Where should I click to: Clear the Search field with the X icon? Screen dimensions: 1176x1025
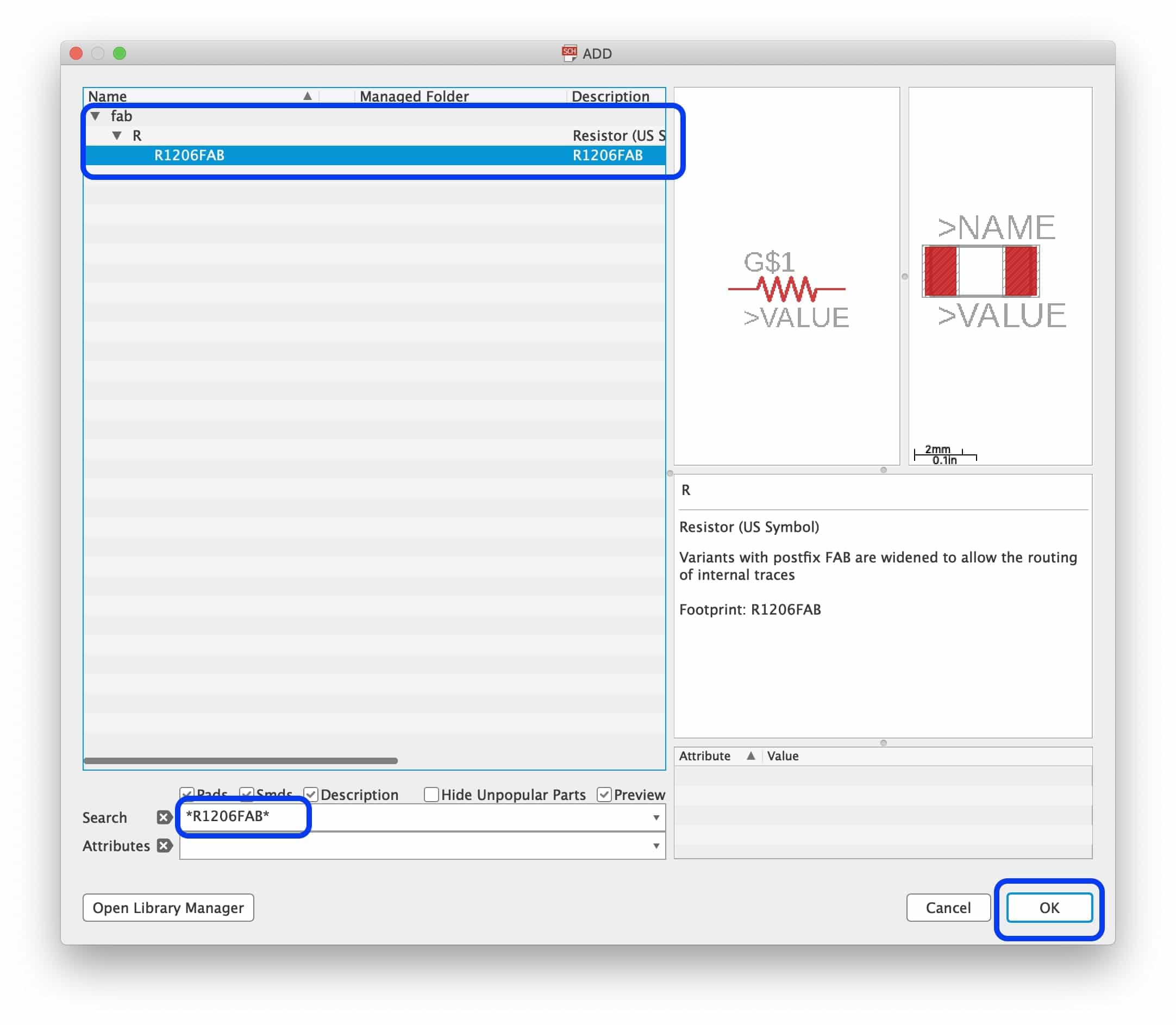(164, 817)
